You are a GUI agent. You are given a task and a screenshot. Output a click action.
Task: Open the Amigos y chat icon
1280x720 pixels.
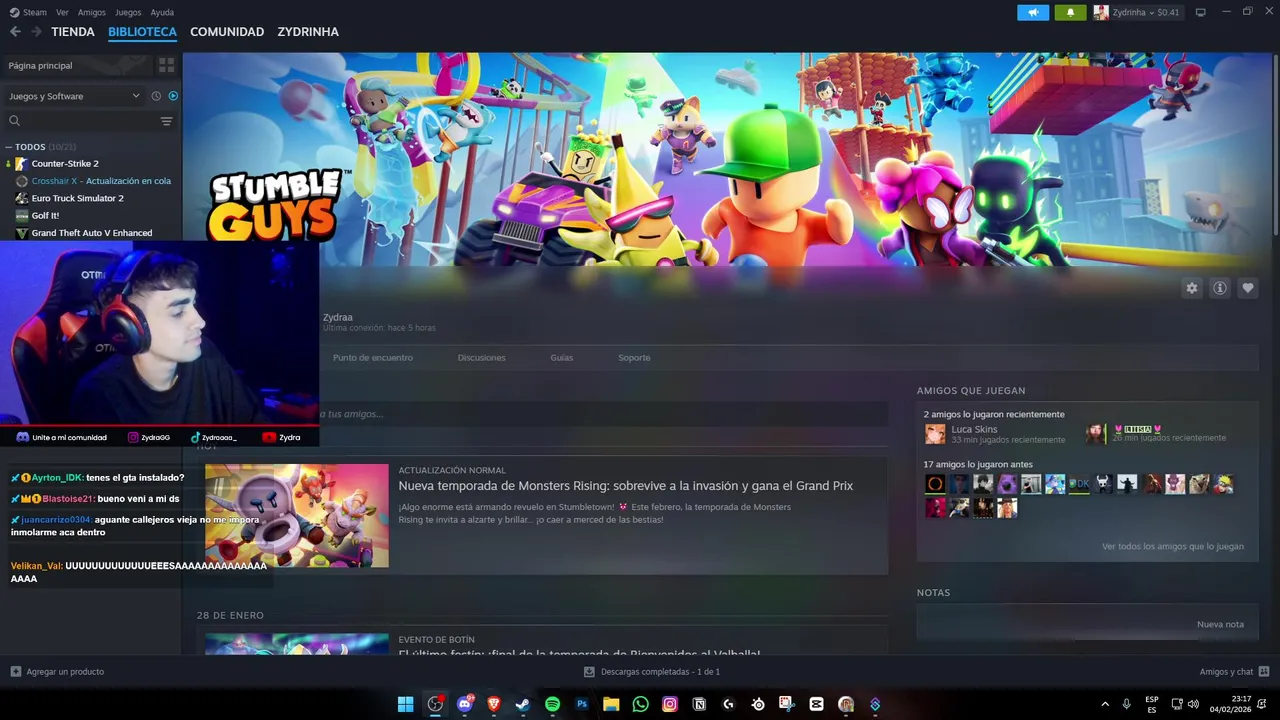pos(1264,672)
